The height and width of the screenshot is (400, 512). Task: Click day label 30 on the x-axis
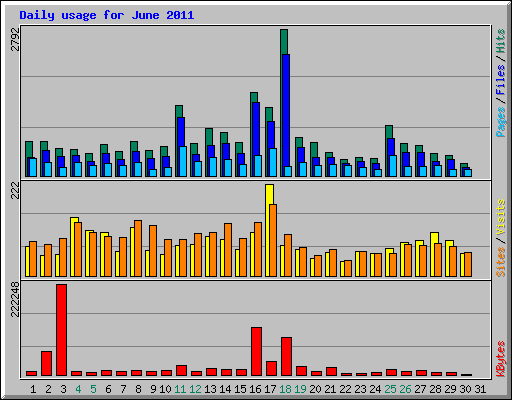pos(465,389)
